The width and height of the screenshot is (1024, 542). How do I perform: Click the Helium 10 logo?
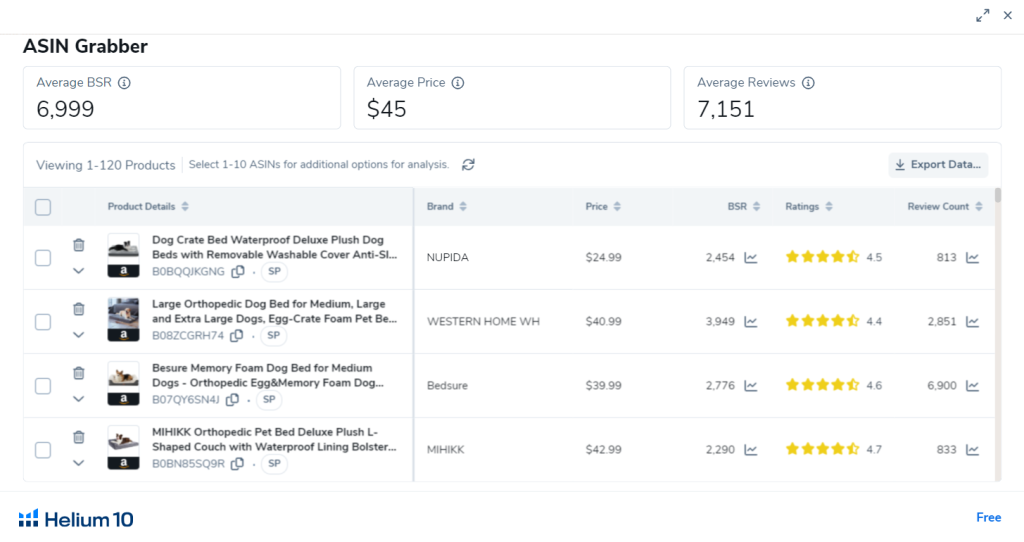76,519
